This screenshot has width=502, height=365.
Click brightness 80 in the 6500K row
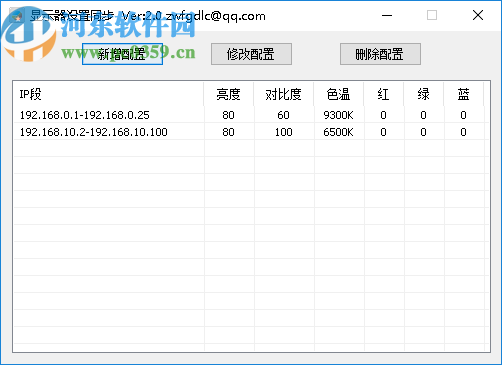(x=229, y=132)
